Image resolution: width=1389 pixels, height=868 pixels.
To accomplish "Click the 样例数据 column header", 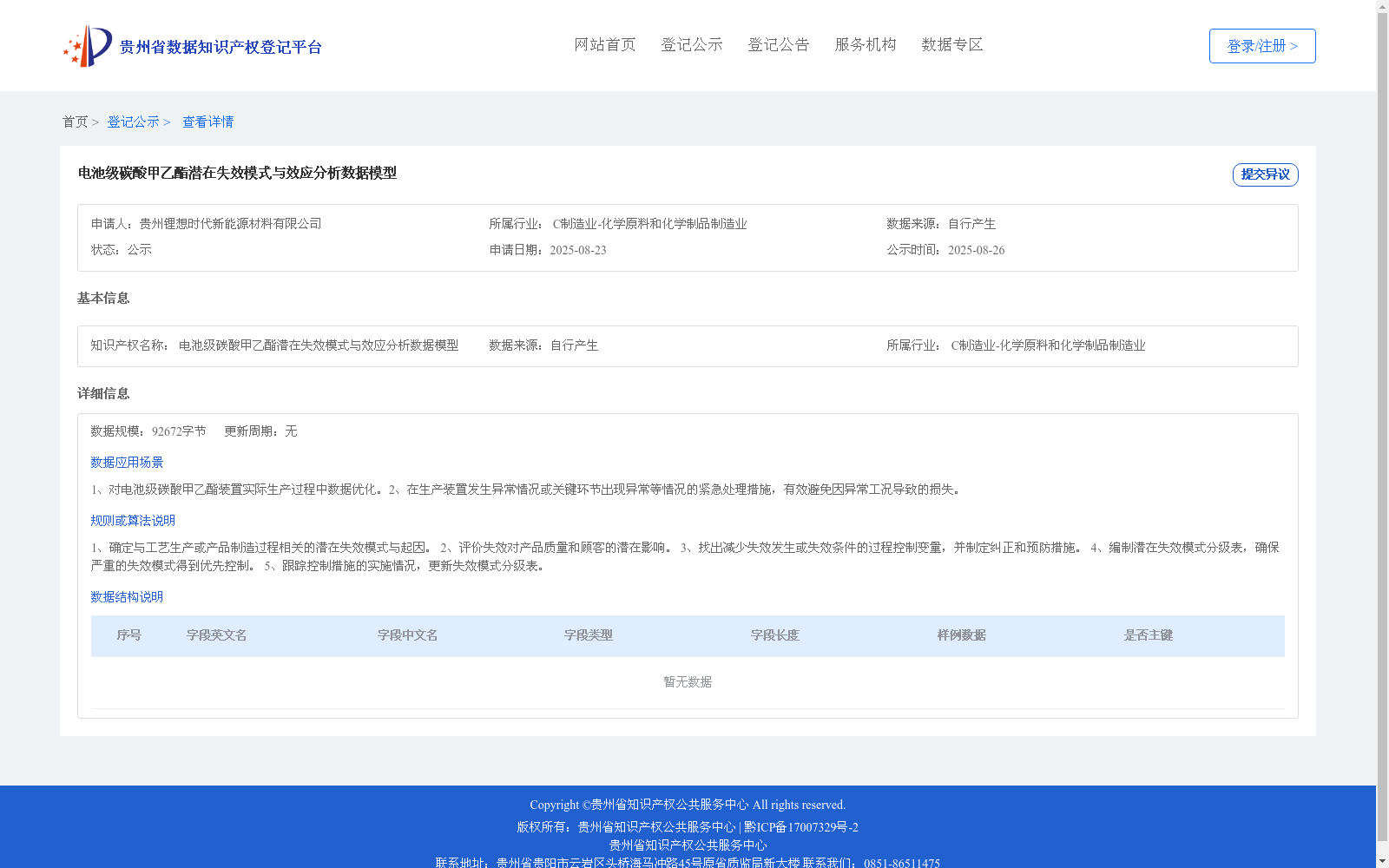I will 962,635.
